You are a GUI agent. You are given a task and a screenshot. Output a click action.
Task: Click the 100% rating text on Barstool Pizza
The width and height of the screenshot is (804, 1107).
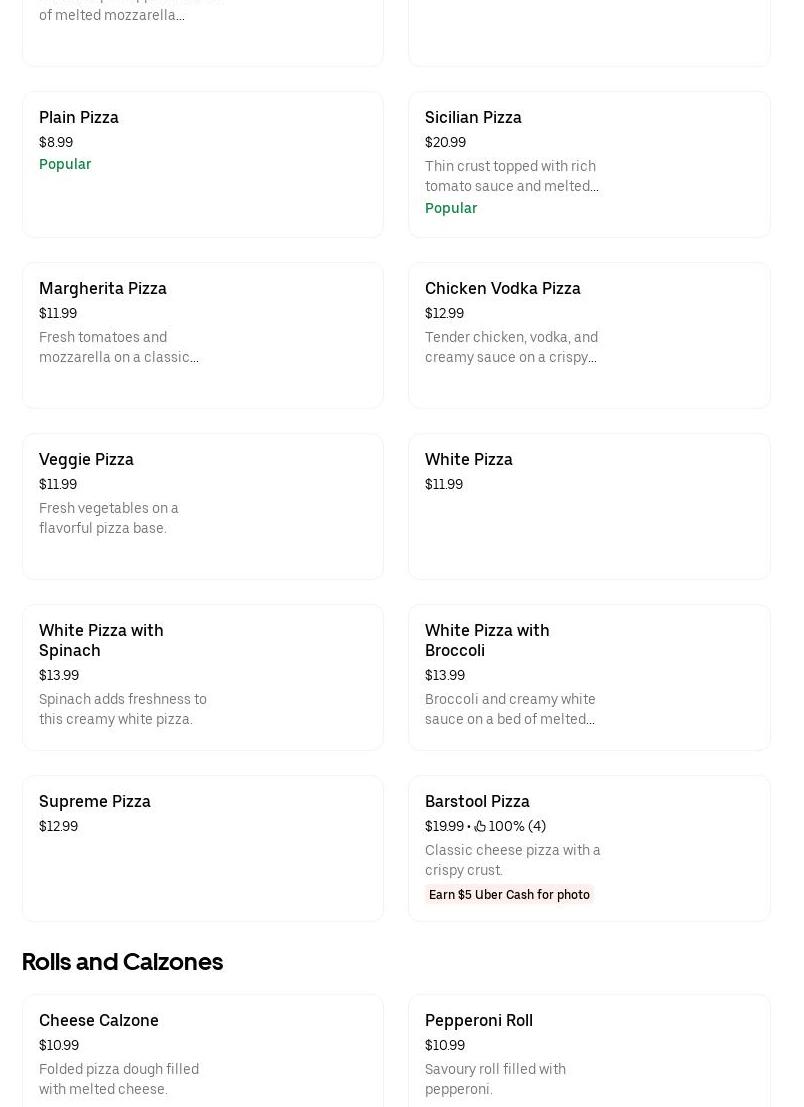[x=506, y=826]
